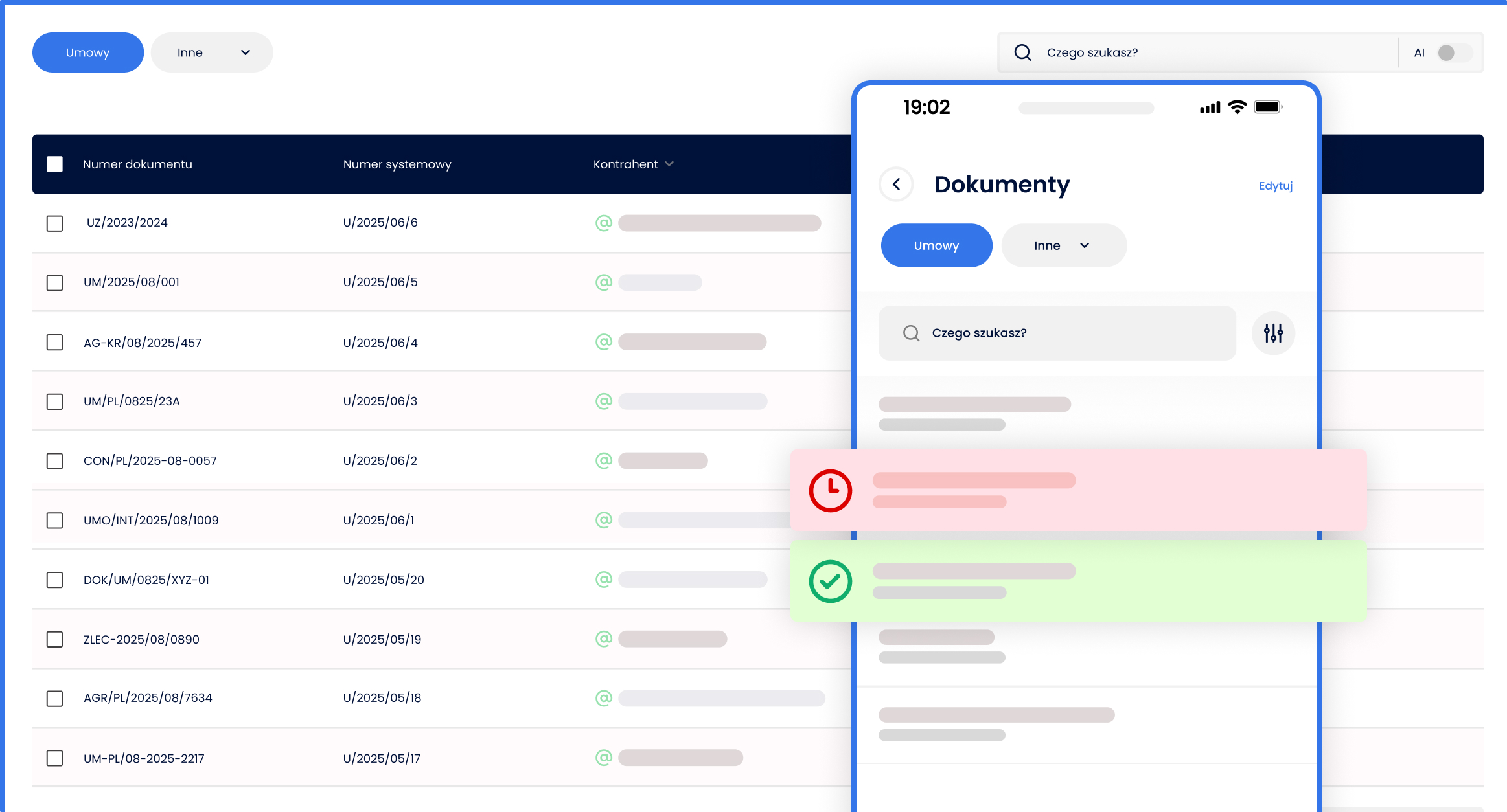Open the Inne dropdown in desktop toolbar
The height and width of the screenshot is (812, 1507).
[212, 52]
